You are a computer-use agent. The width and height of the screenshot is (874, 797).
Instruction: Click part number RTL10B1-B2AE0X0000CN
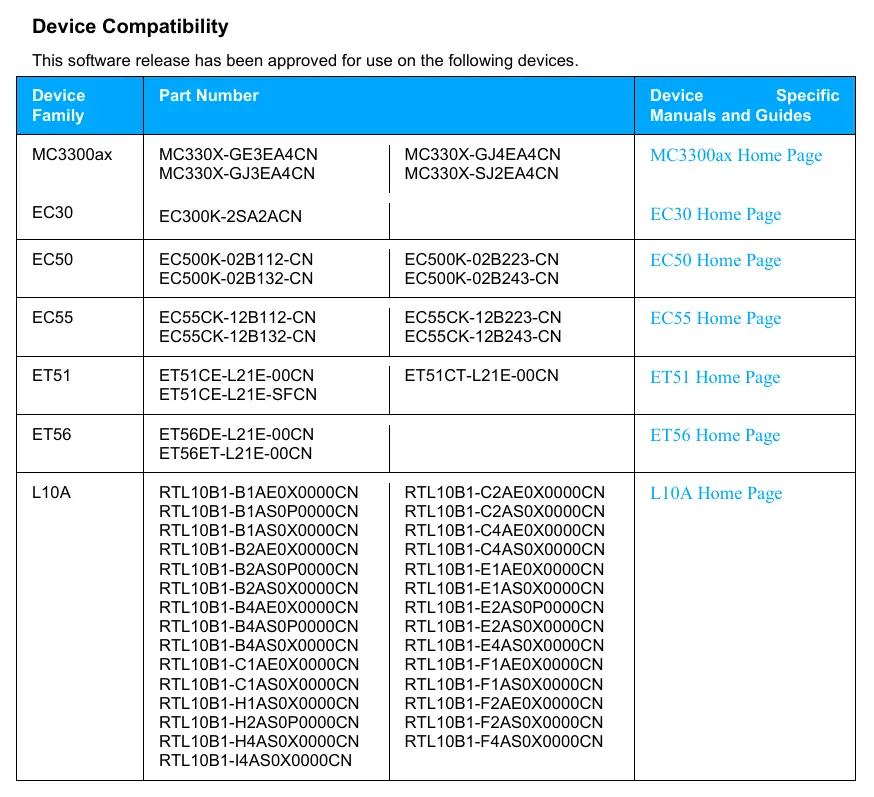click(259, 549)
